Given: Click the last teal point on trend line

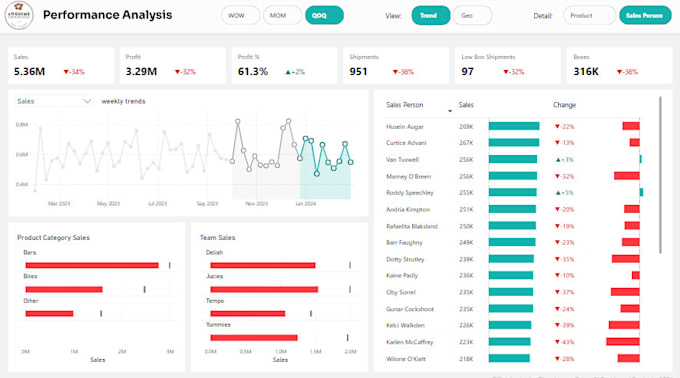Looking at the screenshot, I should click(x=350, y=162).
